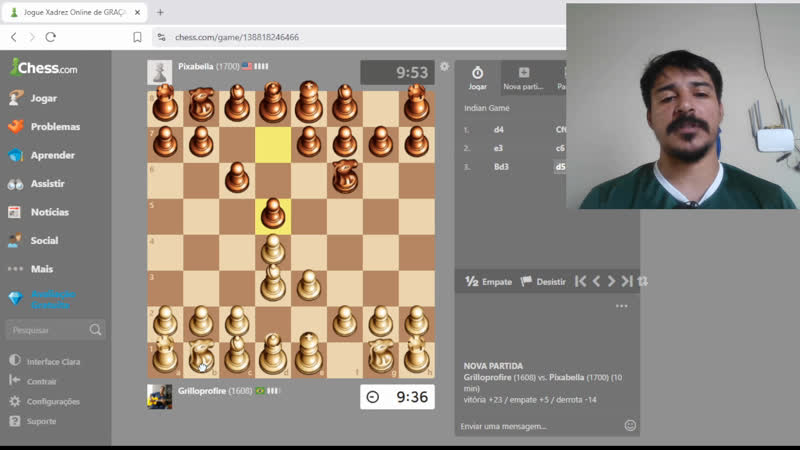800x450 pixels.
Task: Open emoji picker in chat
Action: tap(630, 426)
